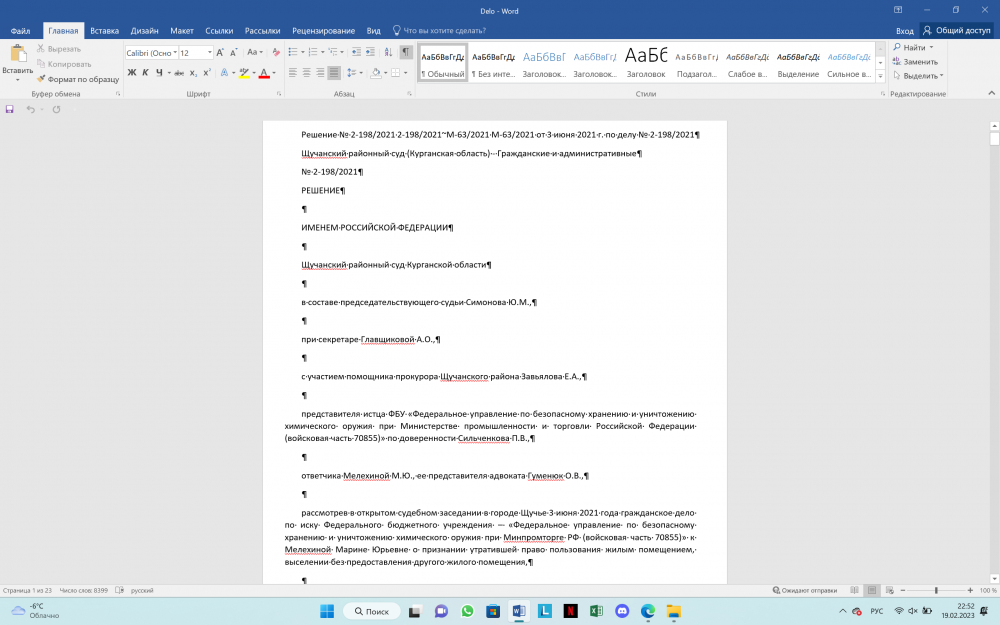
Task: Toggle italic formatting (К)
Action: click(145, 73)
